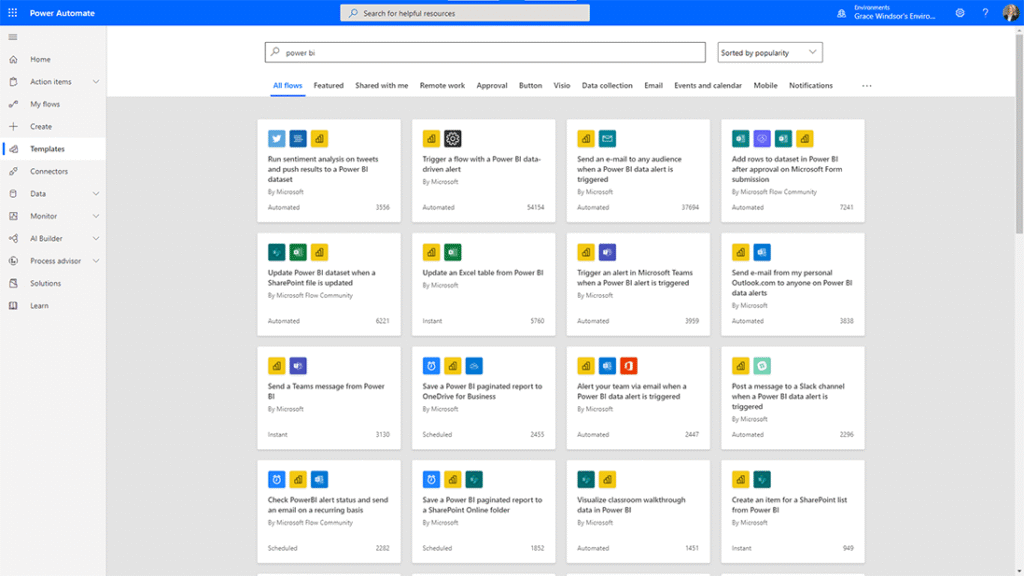Click the Help question mark icon

(x=985, y=13)
